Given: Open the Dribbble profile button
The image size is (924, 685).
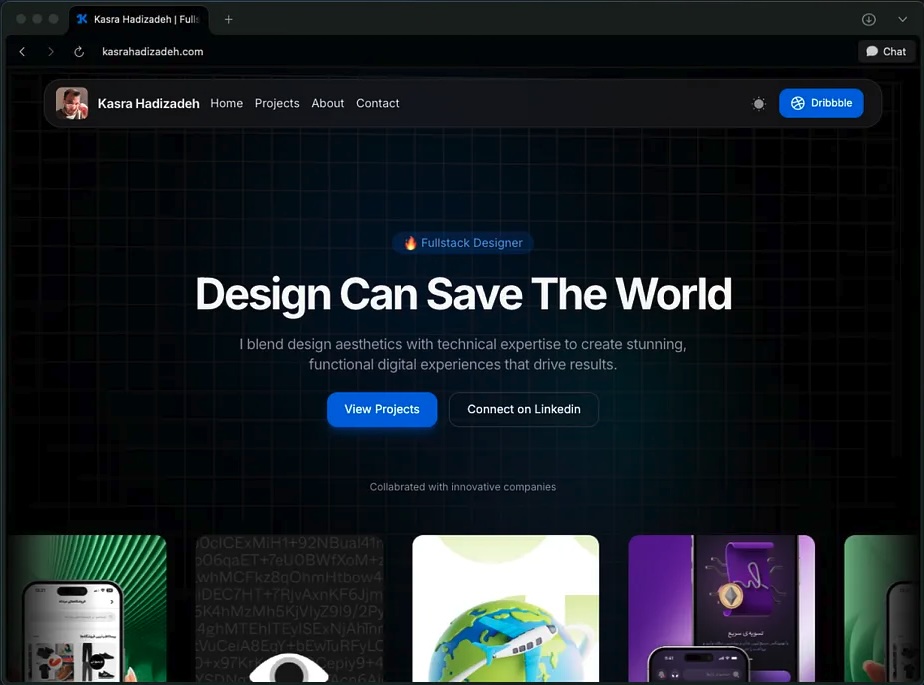Looking at the screenshot, I should pos(821,103).
